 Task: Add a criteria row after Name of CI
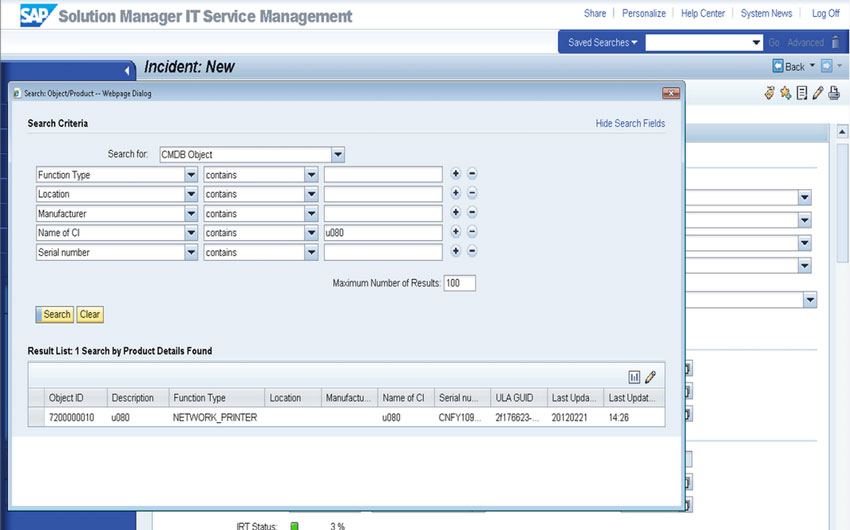pyautogui.click(x=455, y=232)
